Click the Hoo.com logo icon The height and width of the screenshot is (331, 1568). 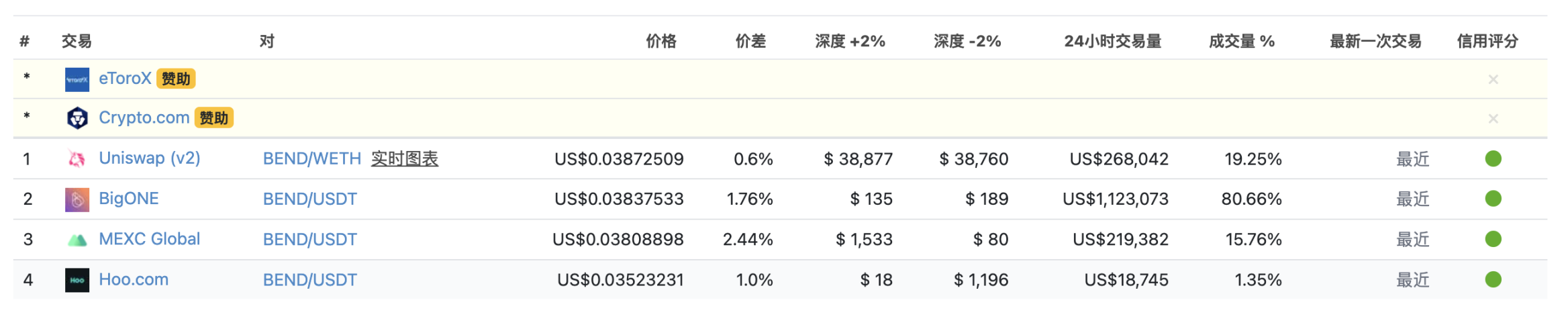click(77, 280)
